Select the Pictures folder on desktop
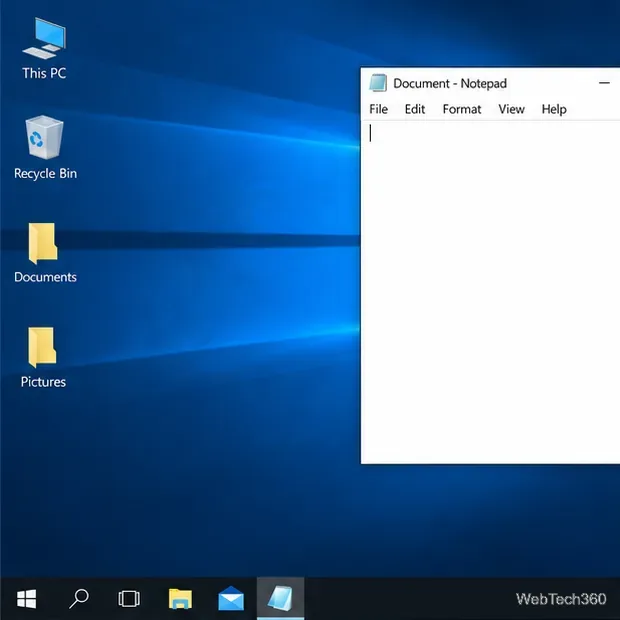The image size is (620, 620). pyautogui.click(x=43, y=358)
